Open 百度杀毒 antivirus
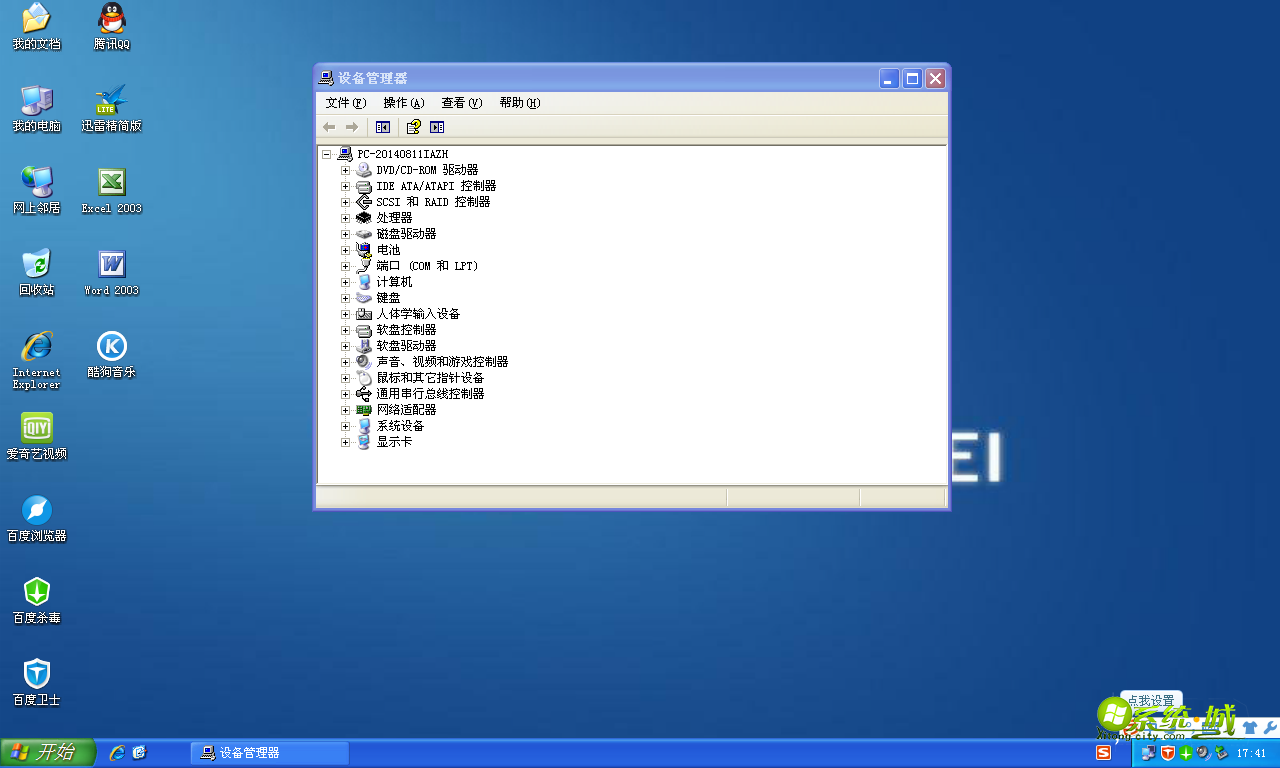This screenshot has width=1280, height=768. tap(36, 600)
